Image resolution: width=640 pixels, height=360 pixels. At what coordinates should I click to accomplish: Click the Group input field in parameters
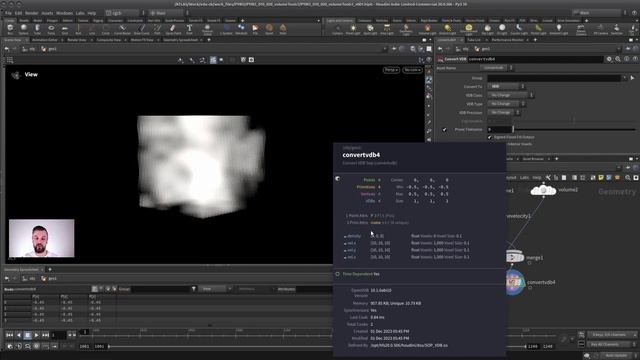pos(554,78)
